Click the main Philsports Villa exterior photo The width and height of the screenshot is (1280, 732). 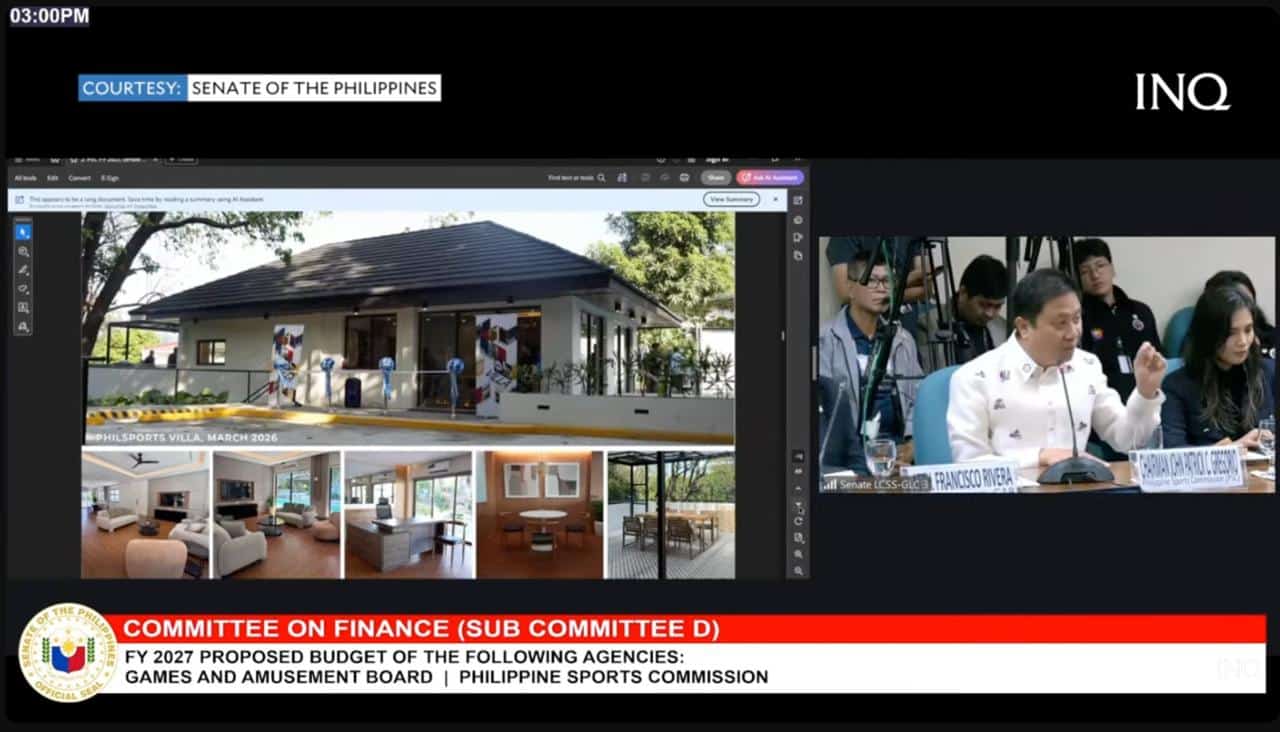pos(408,328)
